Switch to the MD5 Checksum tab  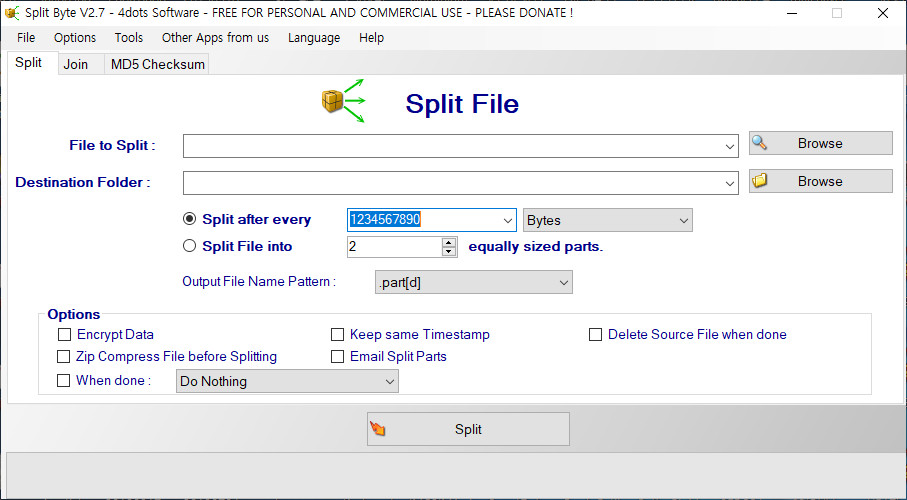click(x=158, y=64)
